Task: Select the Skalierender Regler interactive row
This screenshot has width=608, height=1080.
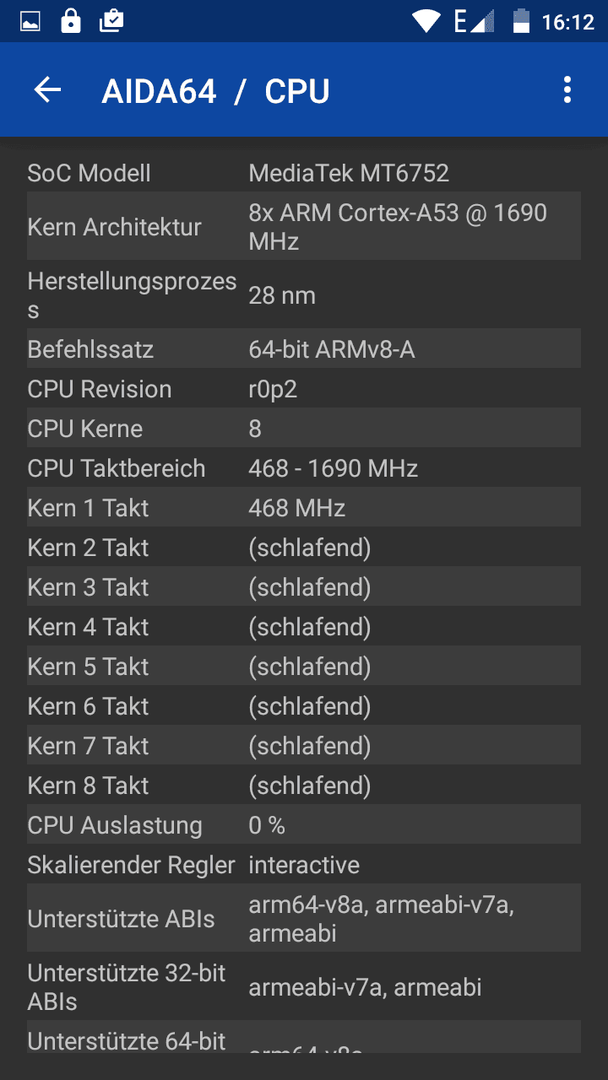Action: click(x=304, y=864)
